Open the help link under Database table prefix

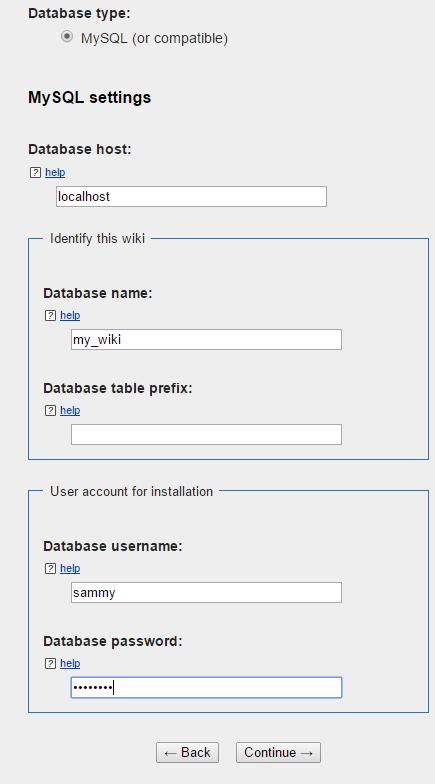[x=70, y=410]
